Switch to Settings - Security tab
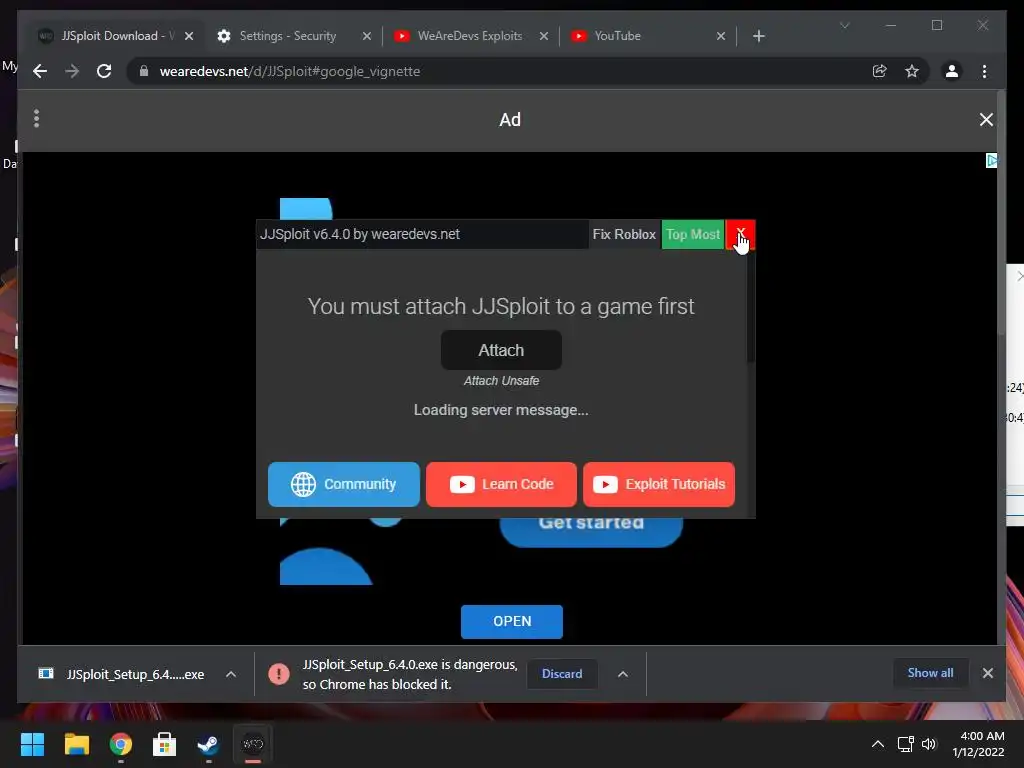 click(287, 36)
